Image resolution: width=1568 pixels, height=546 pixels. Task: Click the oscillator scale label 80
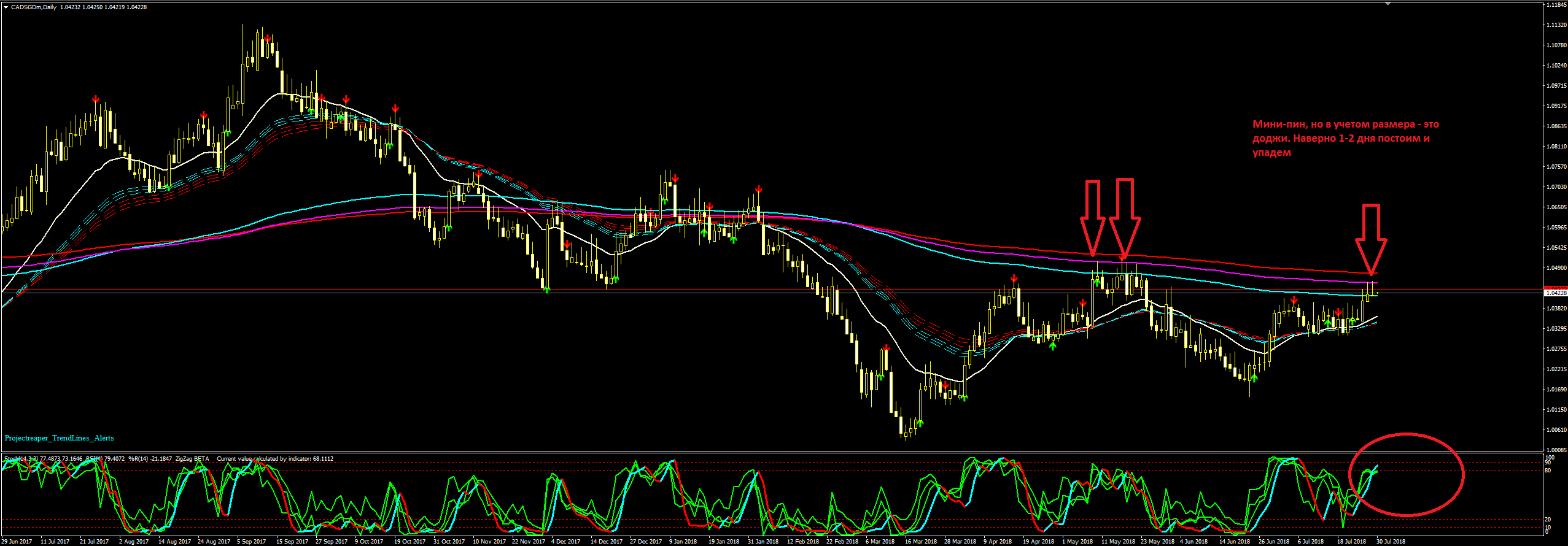(1548, 471)
